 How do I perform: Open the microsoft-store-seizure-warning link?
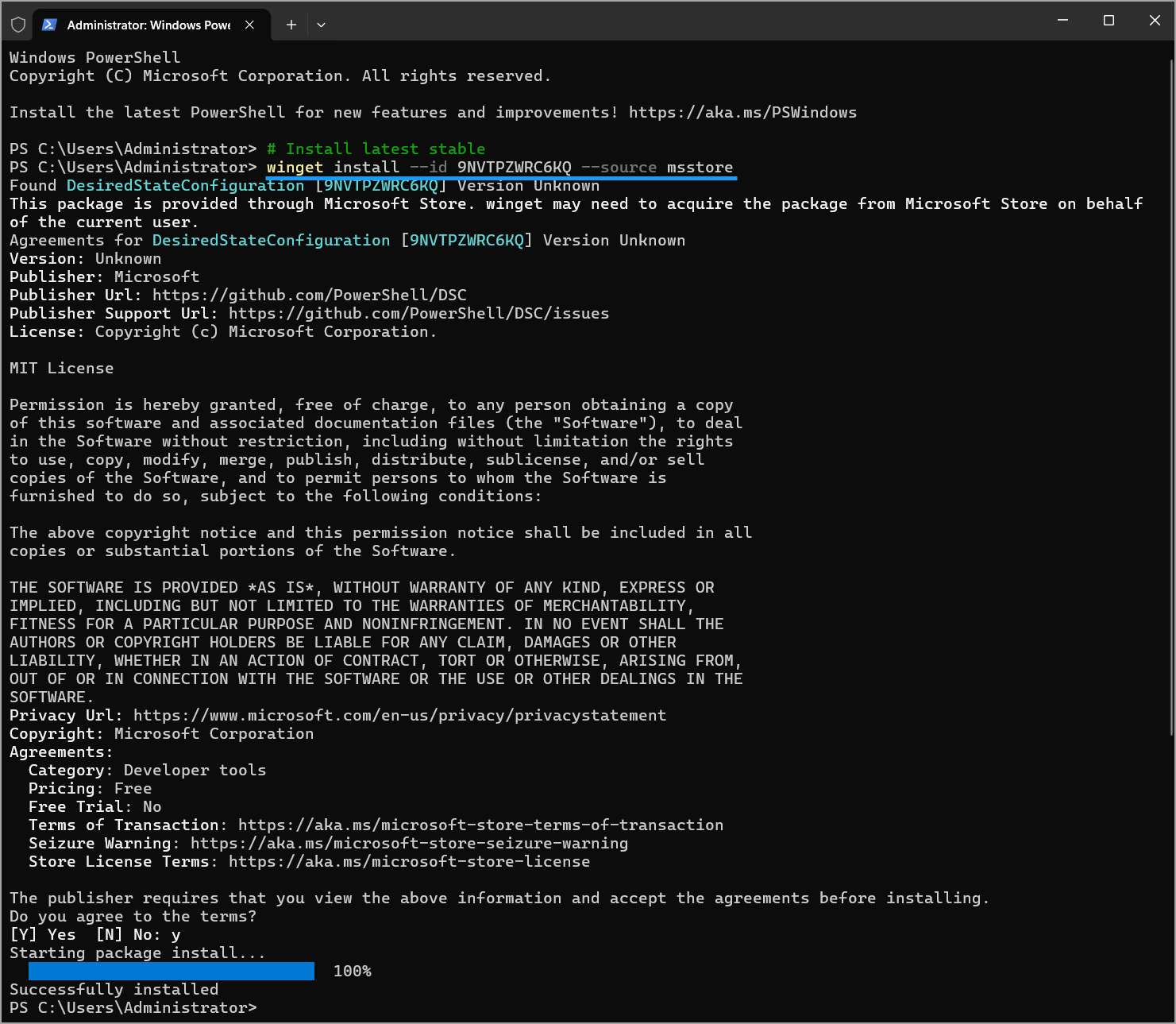tap(409, 843)
